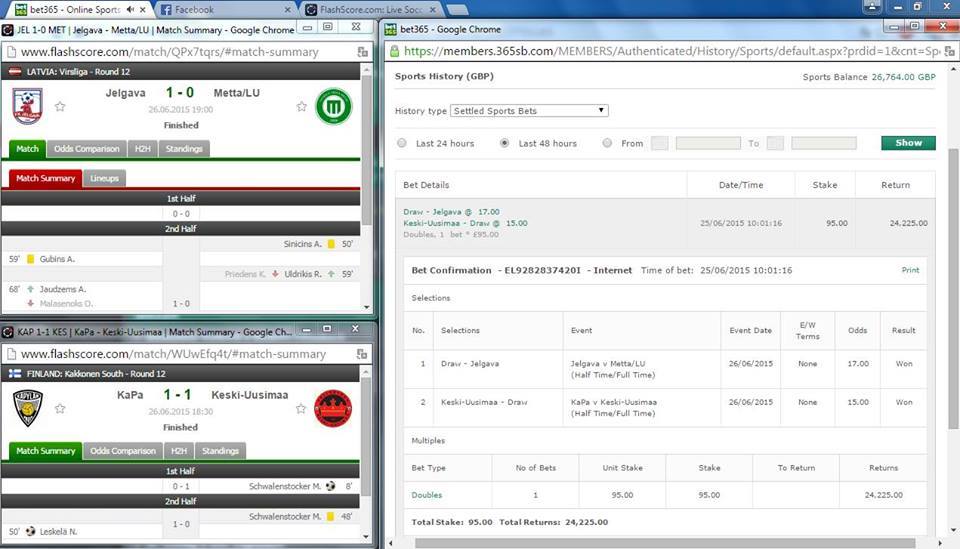Image resolution: width=960 pixels, height=549 pixels.
Task: Click the green padlock in bet365 address bar
Action: [x=395, y=51]
